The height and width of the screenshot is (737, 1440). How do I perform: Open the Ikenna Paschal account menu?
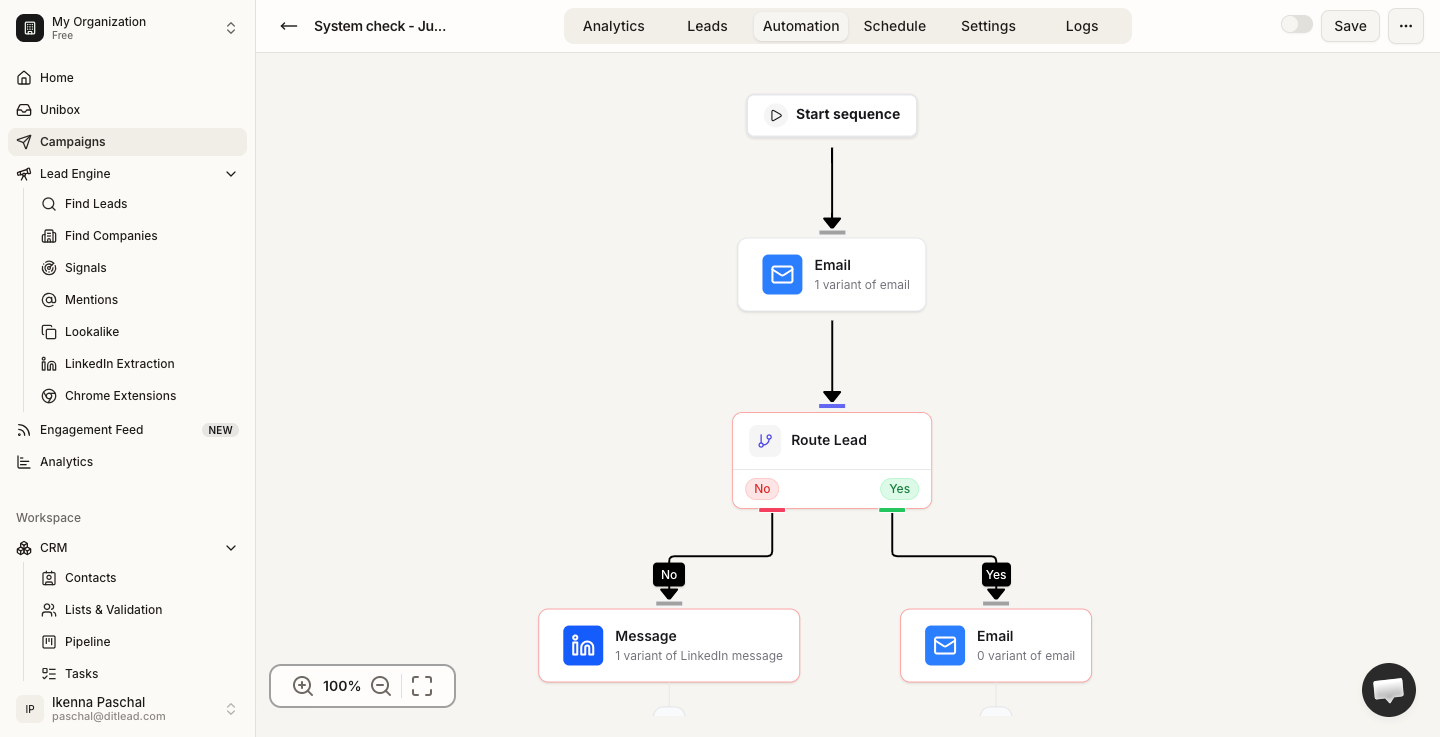click(127, 709)
